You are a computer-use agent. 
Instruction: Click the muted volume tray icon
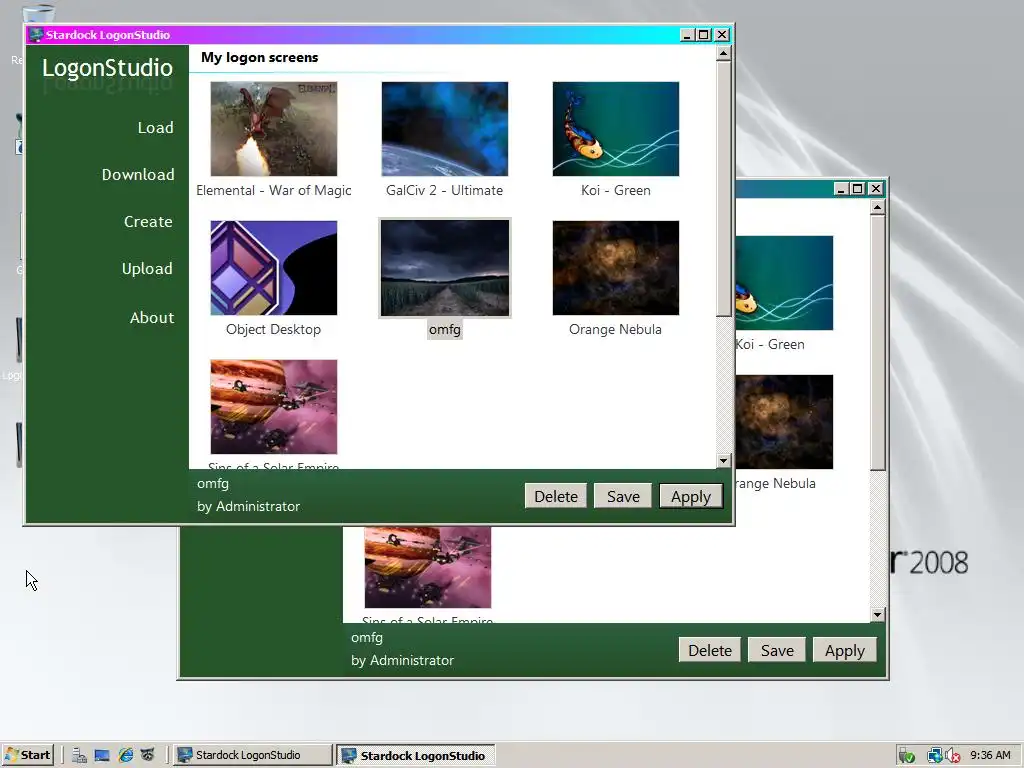(953, 756)
